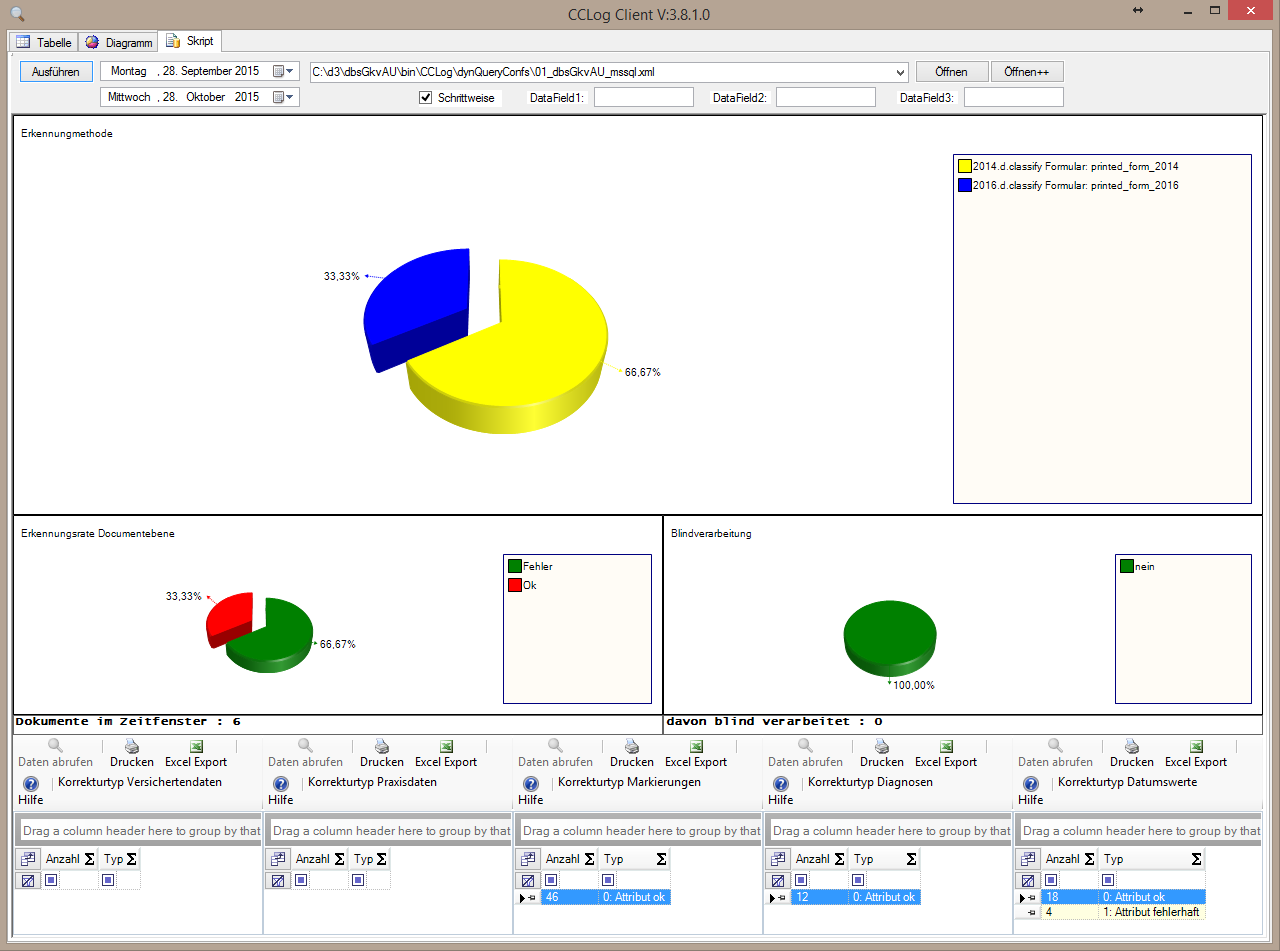
Task: Click the Drucken printer icon under Praxisdaten
Action: point(381,746)
